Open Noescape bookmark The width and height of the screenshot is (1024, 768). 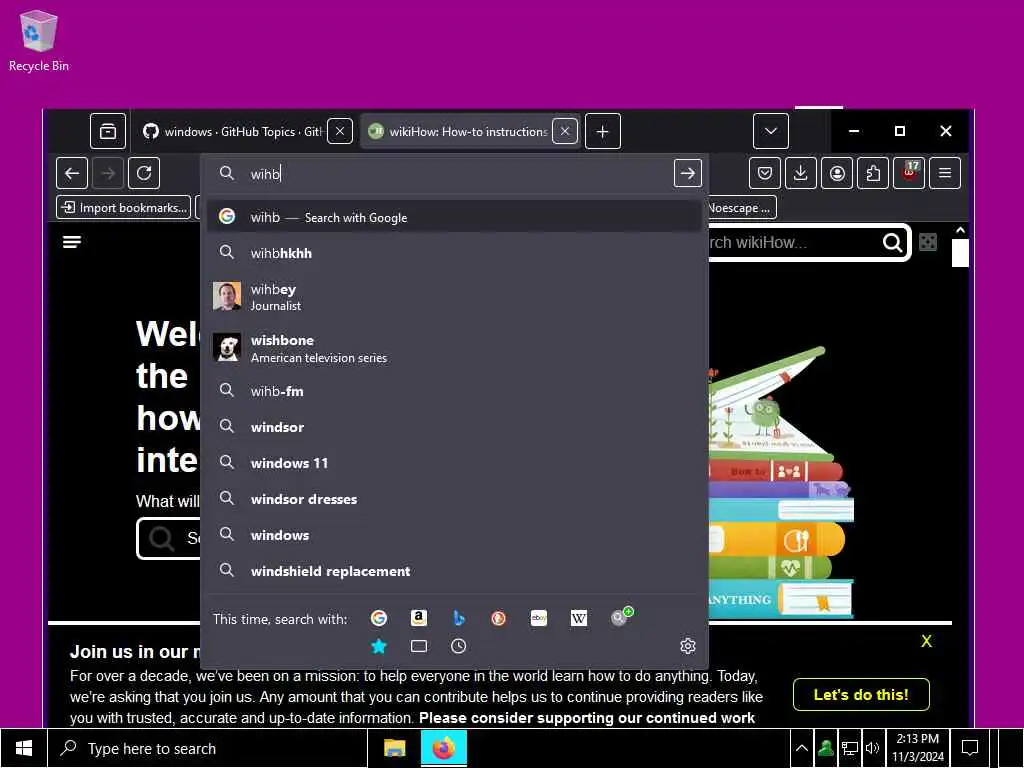pyautogui.click(x=742, y=208)
